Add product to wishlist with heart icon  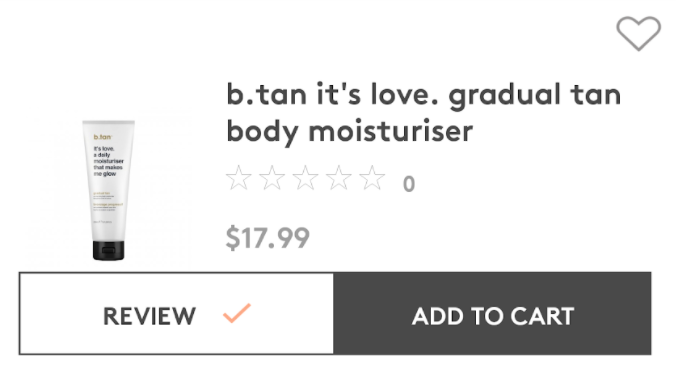coord(638,34)
